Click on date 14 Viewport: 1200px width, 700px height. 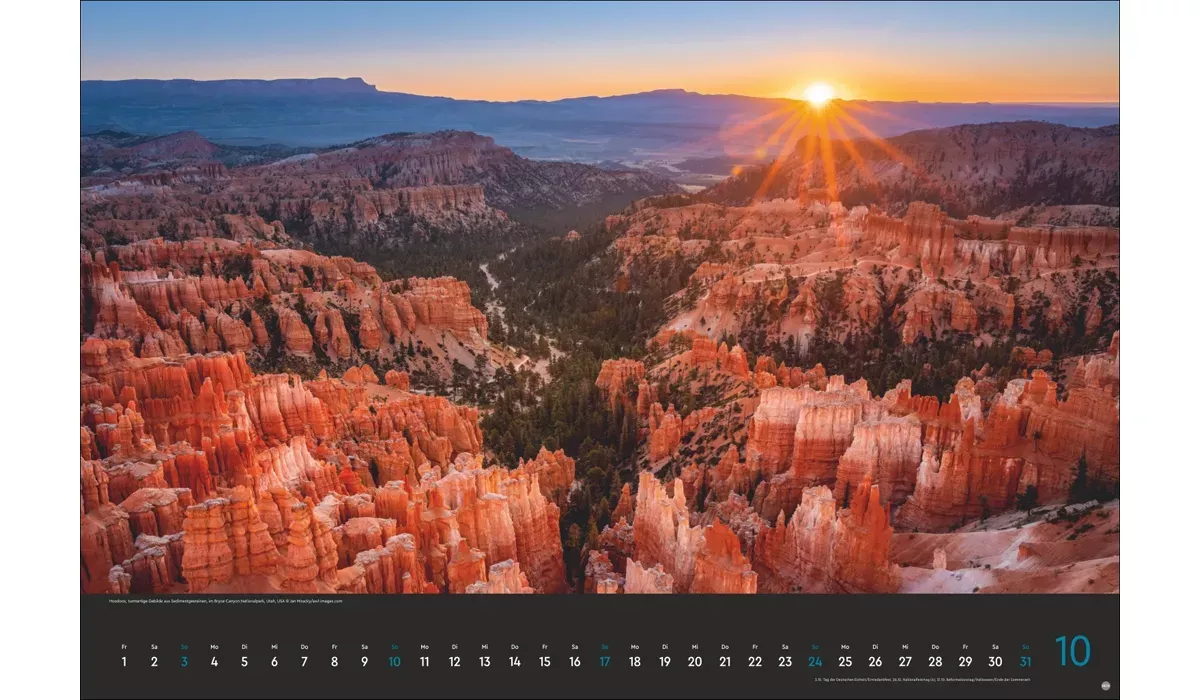(x=514, y=662)
